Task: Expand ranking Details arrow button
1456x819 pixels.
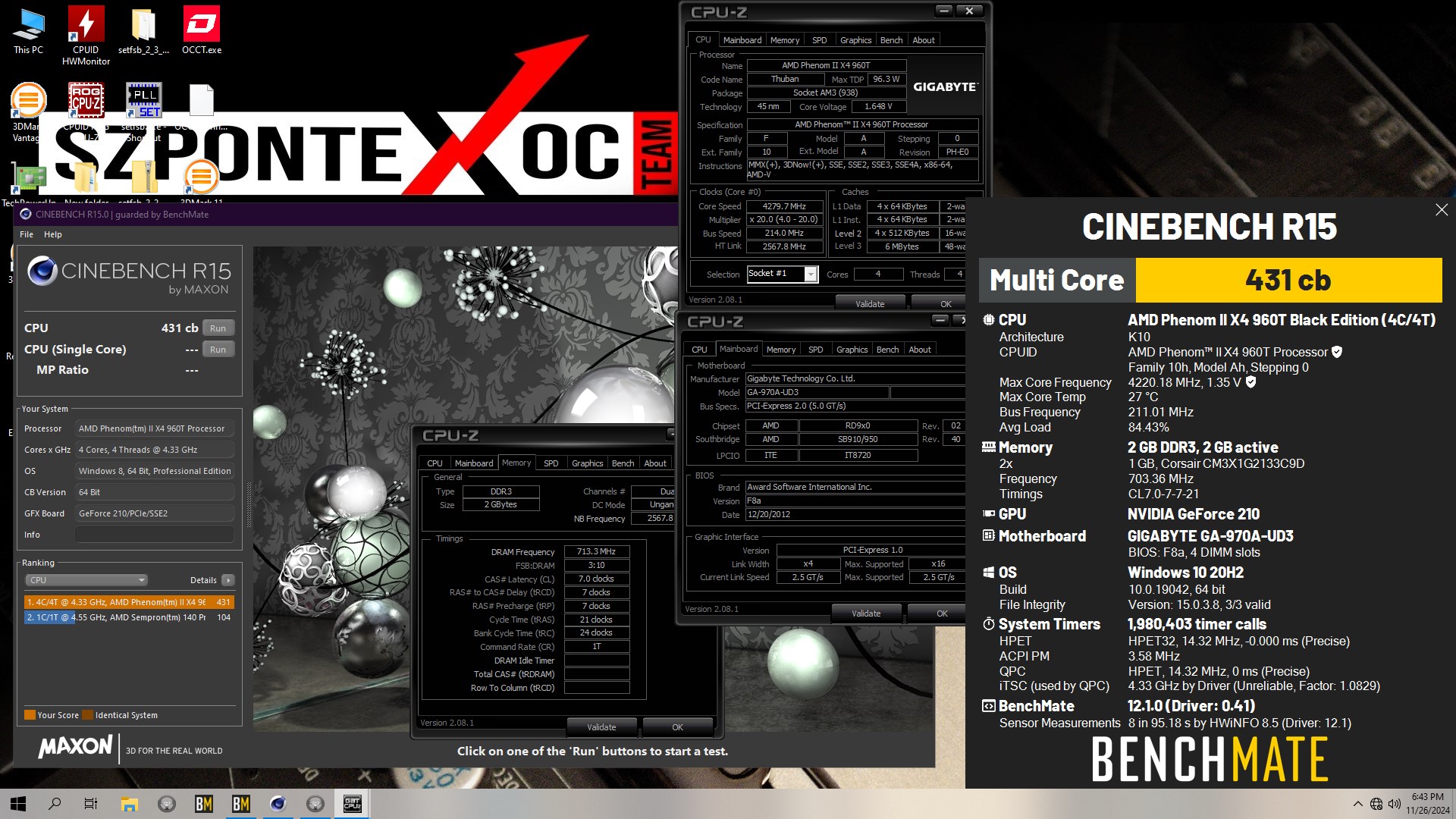Action: (x=227, y=580)
